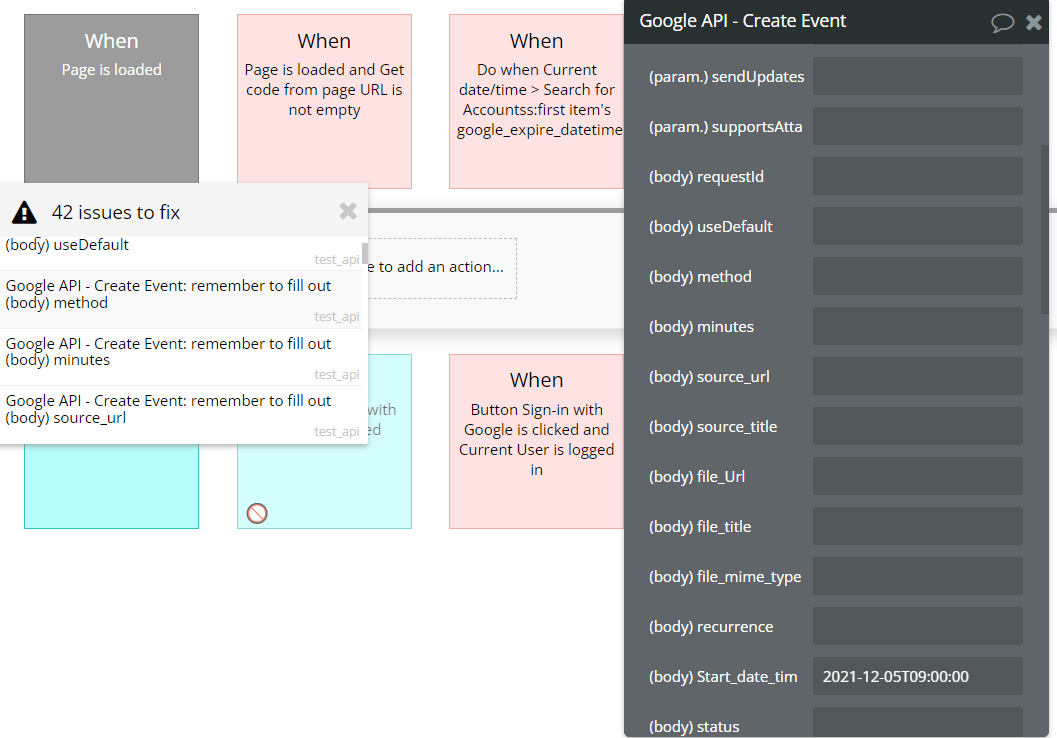1057x738 pixels.
Task: Select the 'Button Sign-in with Google is clicked' event
Action: click(x=537, y=441)
